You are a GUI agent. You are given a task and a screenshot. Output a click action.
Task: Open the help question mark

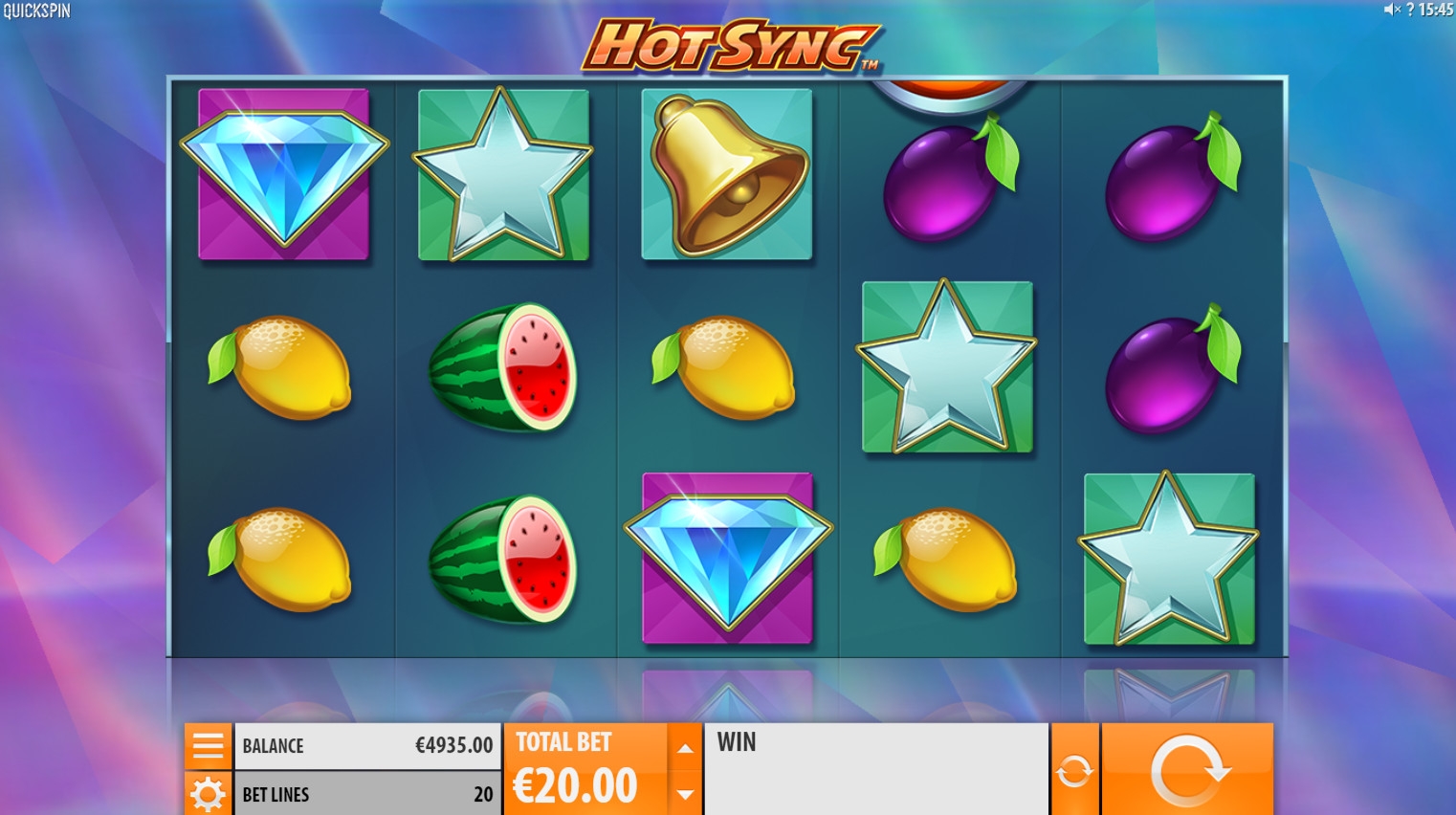click(x=1409, y=10)
